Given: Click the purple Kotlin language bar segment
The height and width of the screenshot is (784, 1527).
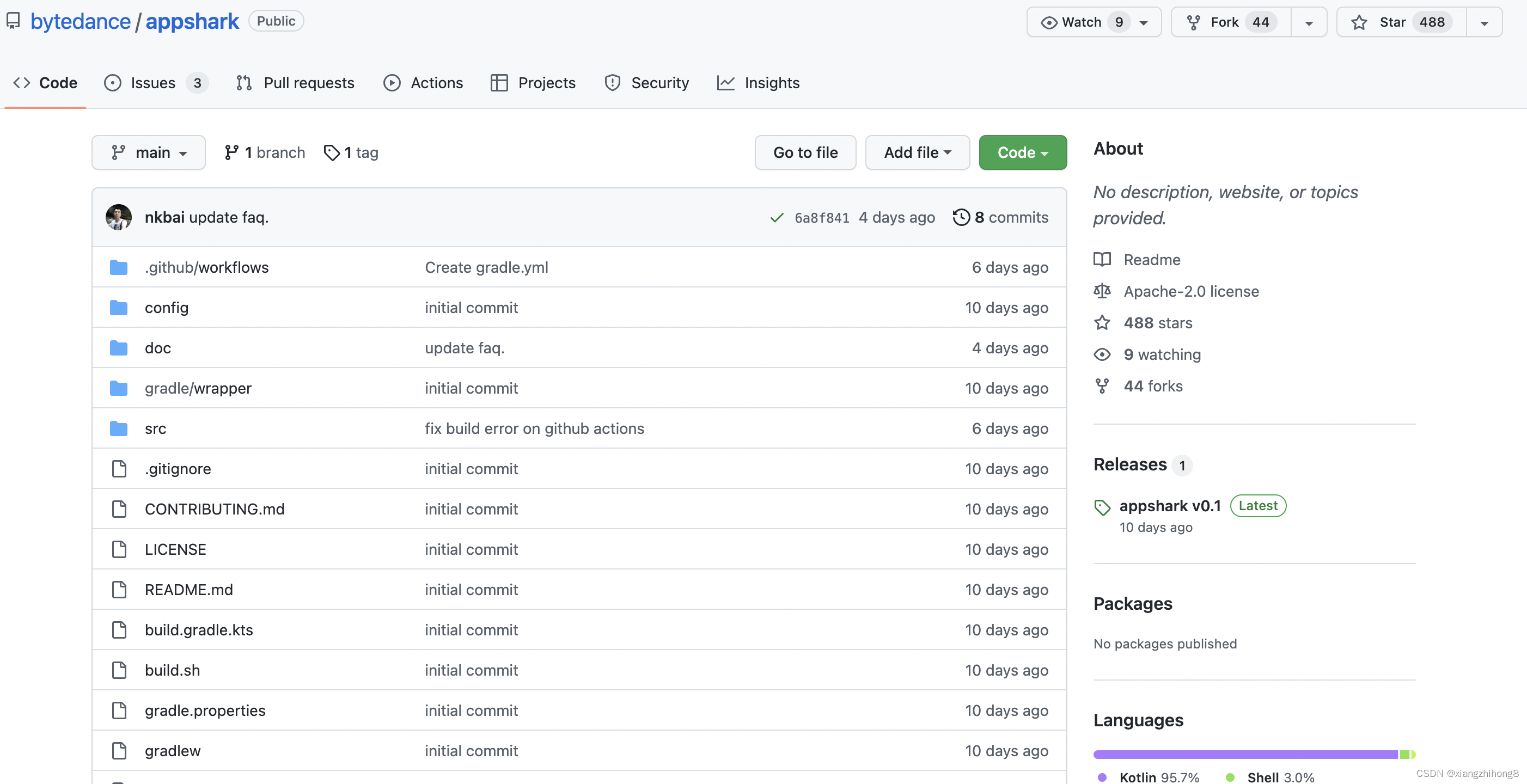Looking at the screenshot, I should pos(1245,754).
